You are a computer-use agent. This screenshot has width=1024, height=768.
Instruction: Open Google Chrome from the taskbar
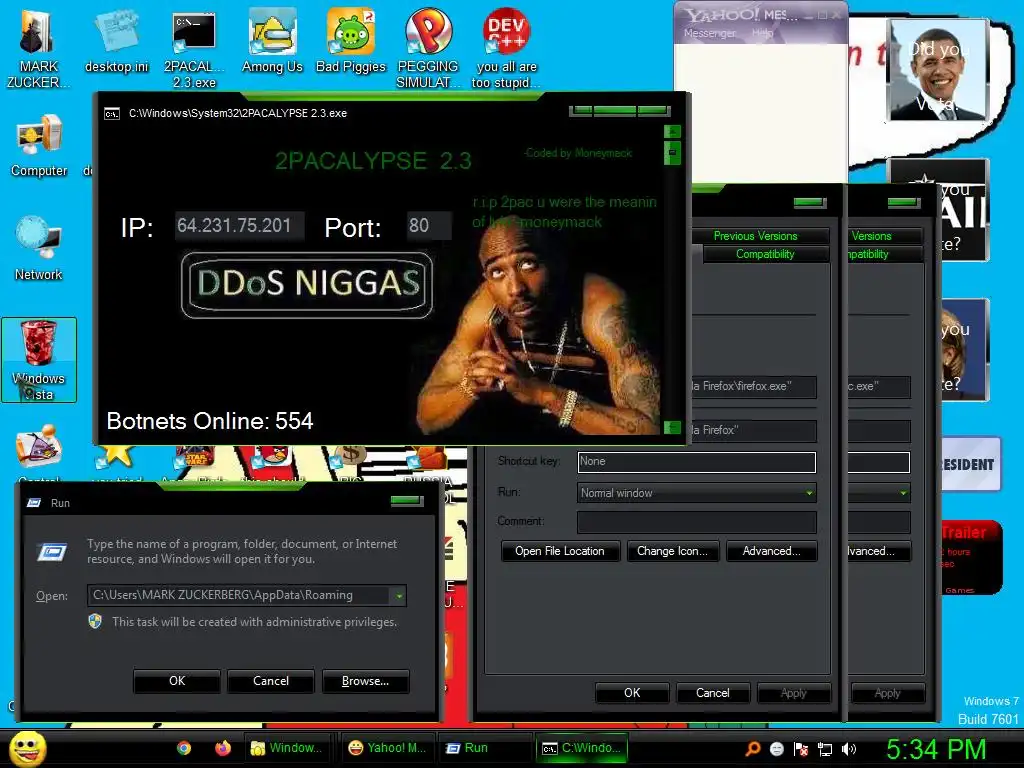[x=184, y=748]
